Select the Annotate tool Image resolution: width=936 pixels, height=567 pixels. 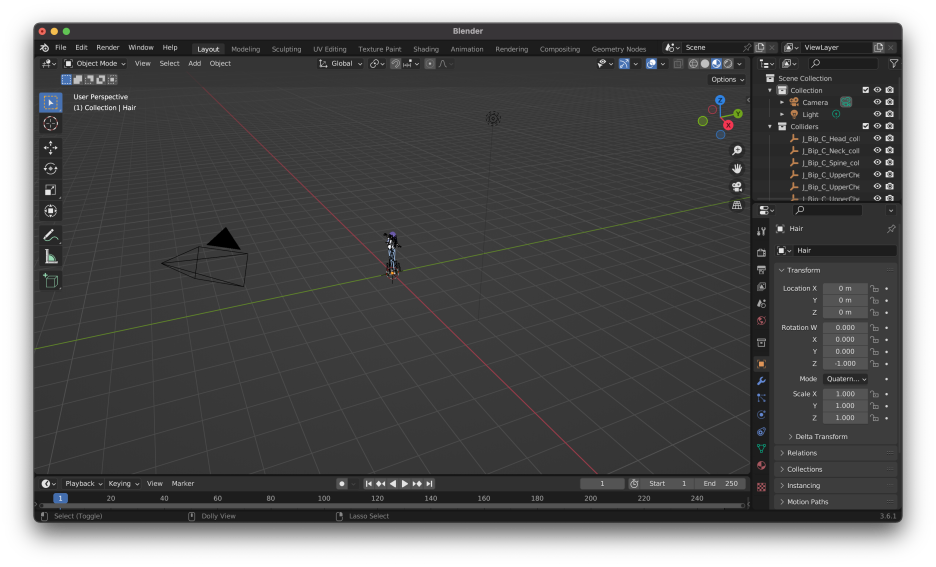point(51,236)
